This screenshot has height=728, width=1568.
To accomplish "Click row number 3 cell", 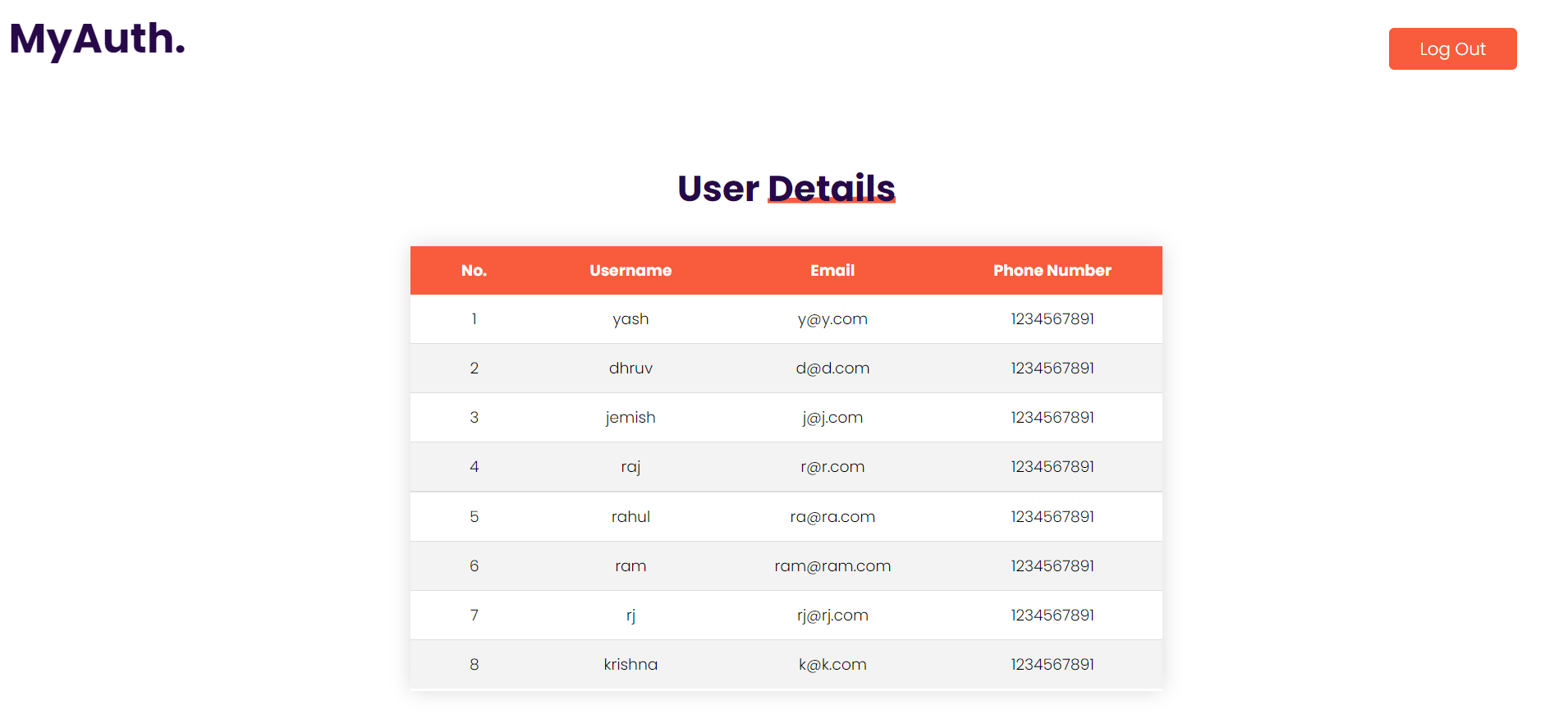I will [x=474, y=418].
